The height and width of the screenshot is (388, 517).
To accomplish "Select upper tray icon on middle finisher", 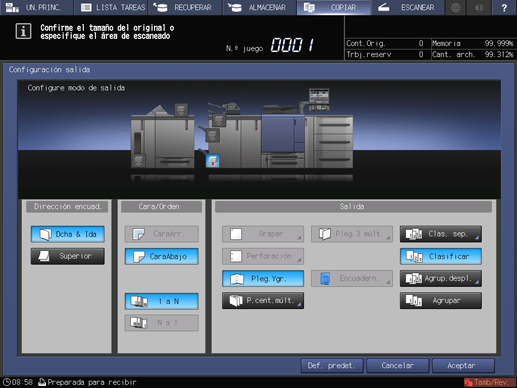I will point(219,120).
